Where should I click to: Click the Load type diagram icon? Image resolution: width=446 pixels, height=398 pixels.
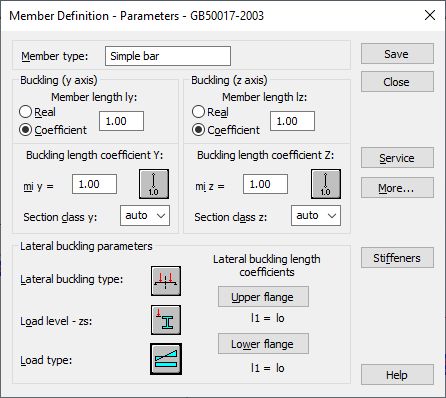[166, 359]
